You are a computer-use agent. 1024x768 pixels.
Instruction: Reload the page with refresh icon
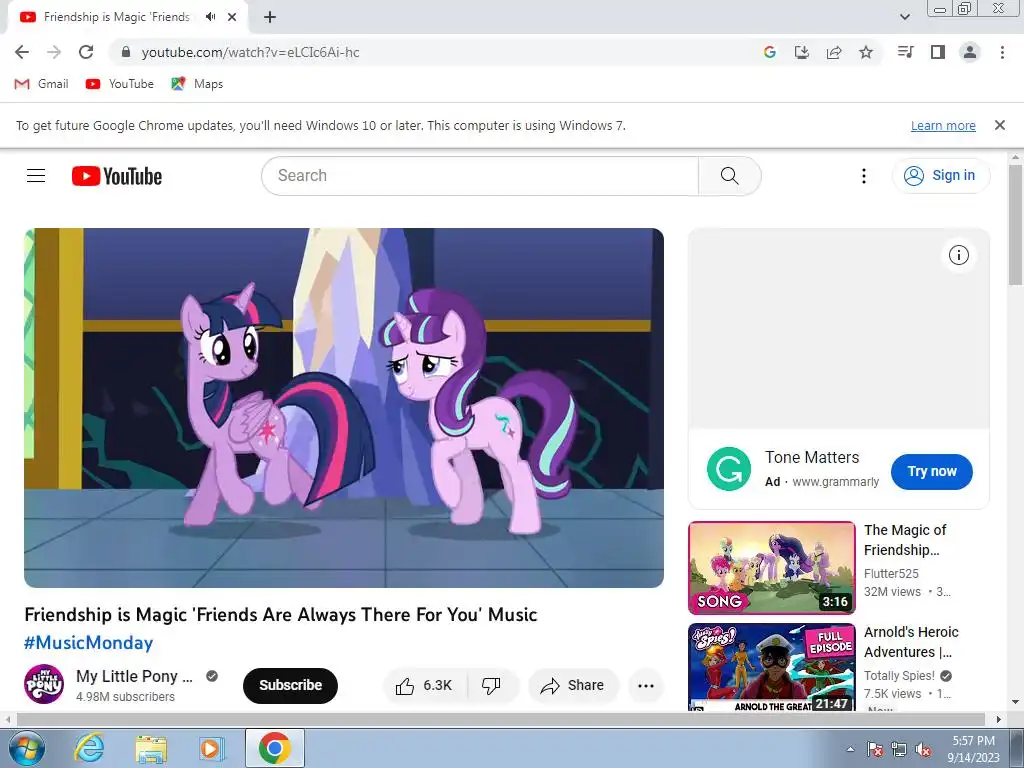click(86, 52)
